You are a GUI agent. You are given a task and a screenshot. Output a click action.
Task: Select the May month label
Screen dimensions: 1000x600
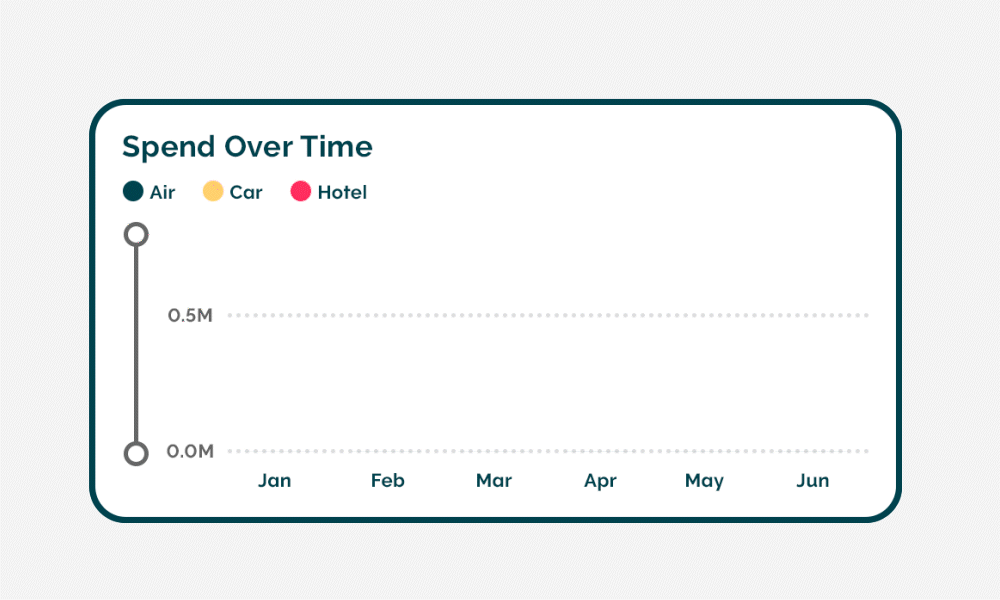[704, 481]
